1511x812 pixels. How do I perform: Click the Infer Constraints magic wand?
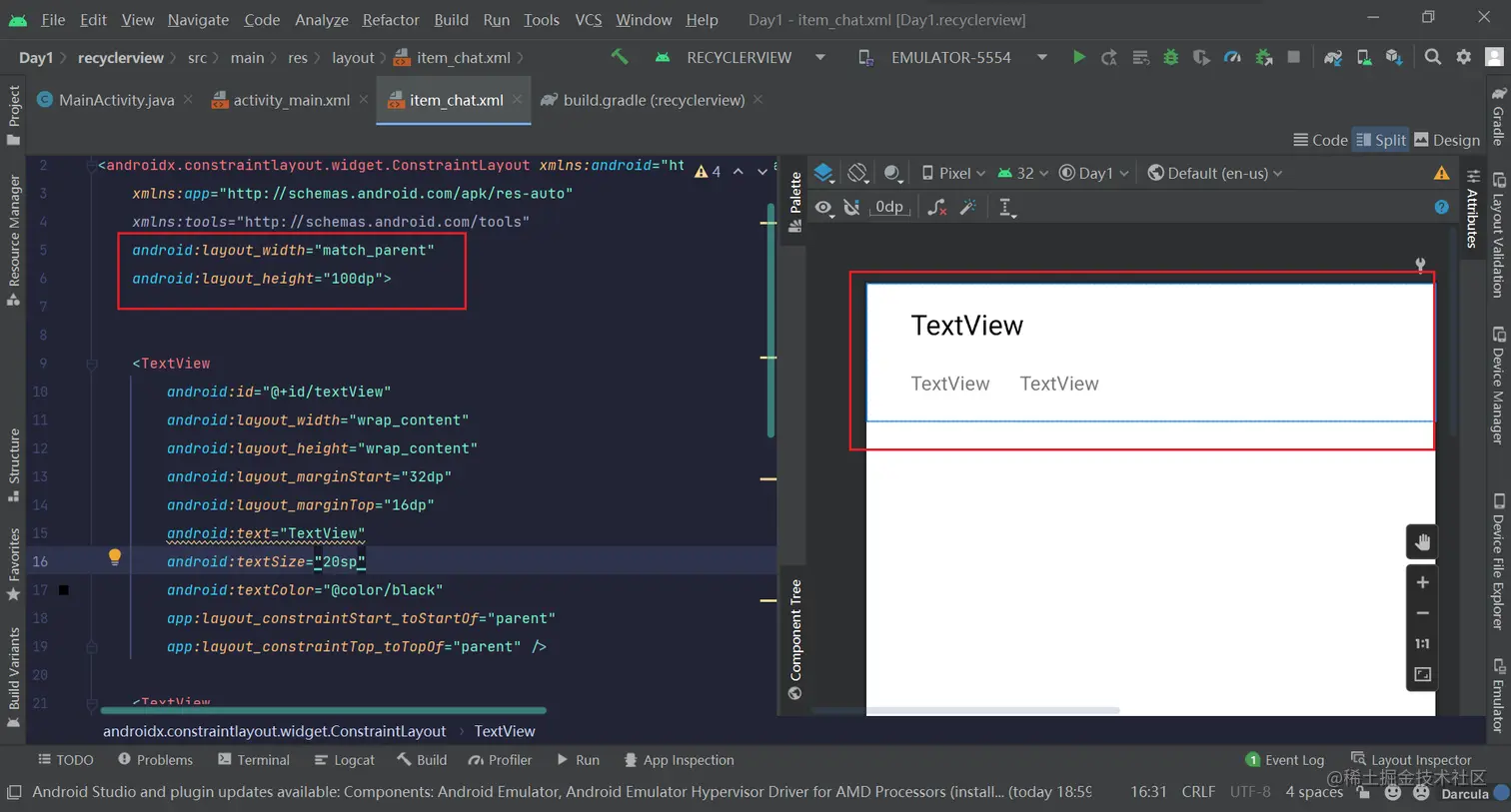pyautogui.click(x=968, y=207)
